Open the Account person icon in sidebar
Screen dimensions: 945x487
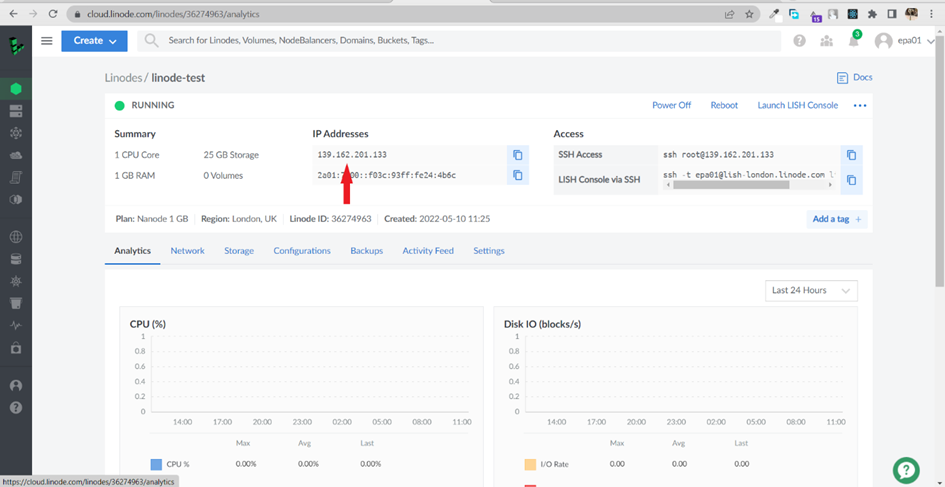click(16, 385)
